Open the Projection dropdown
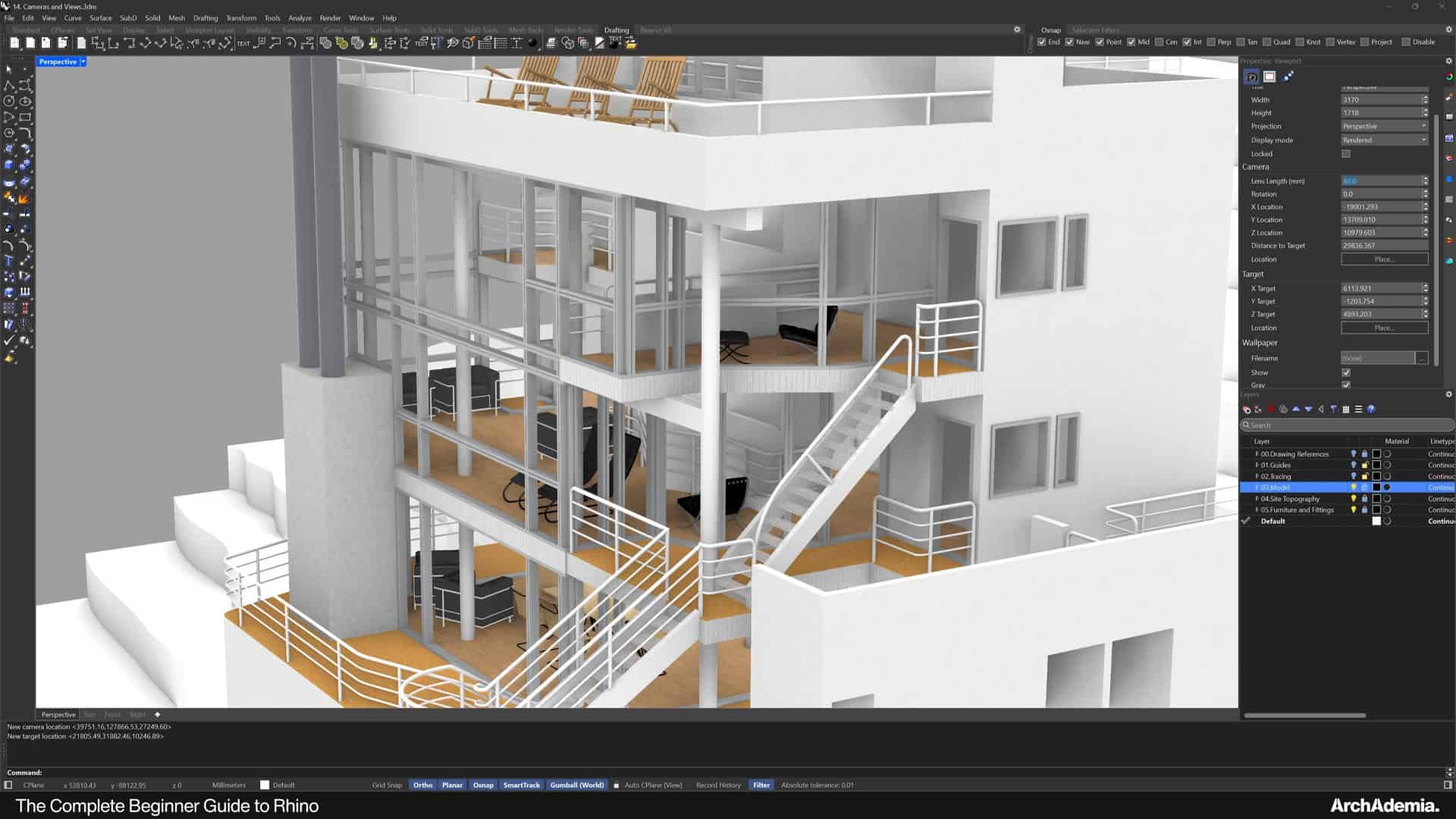 point(1385,127)
